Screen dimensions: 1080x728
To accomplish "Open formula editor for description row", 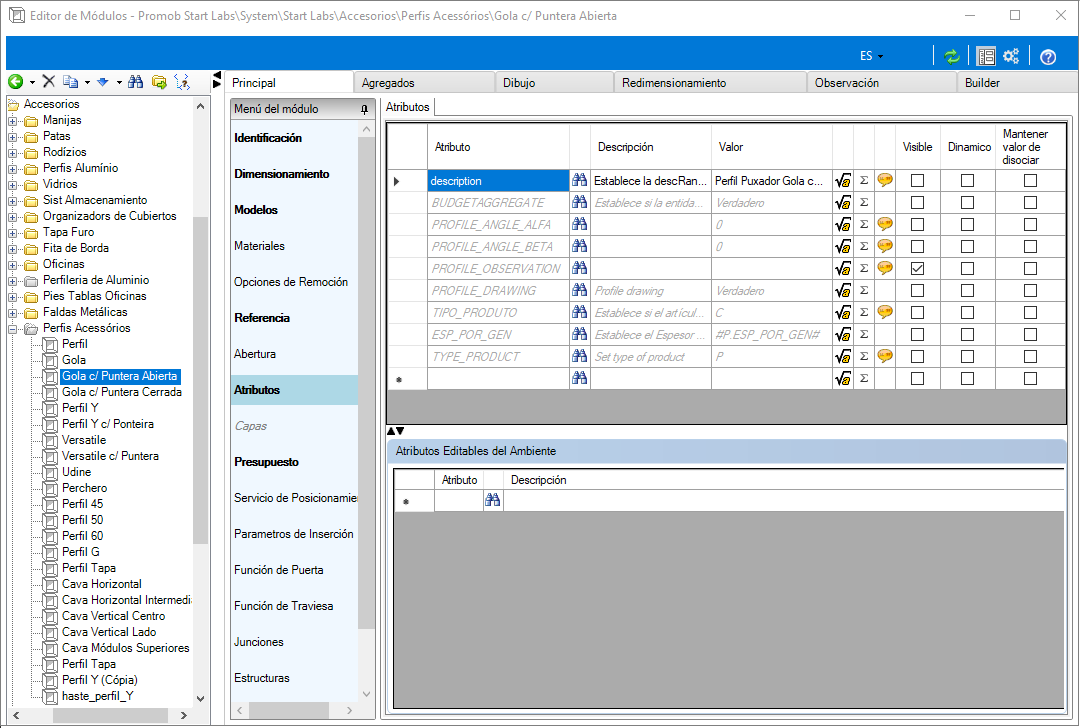I will click(x=843, y=181).
